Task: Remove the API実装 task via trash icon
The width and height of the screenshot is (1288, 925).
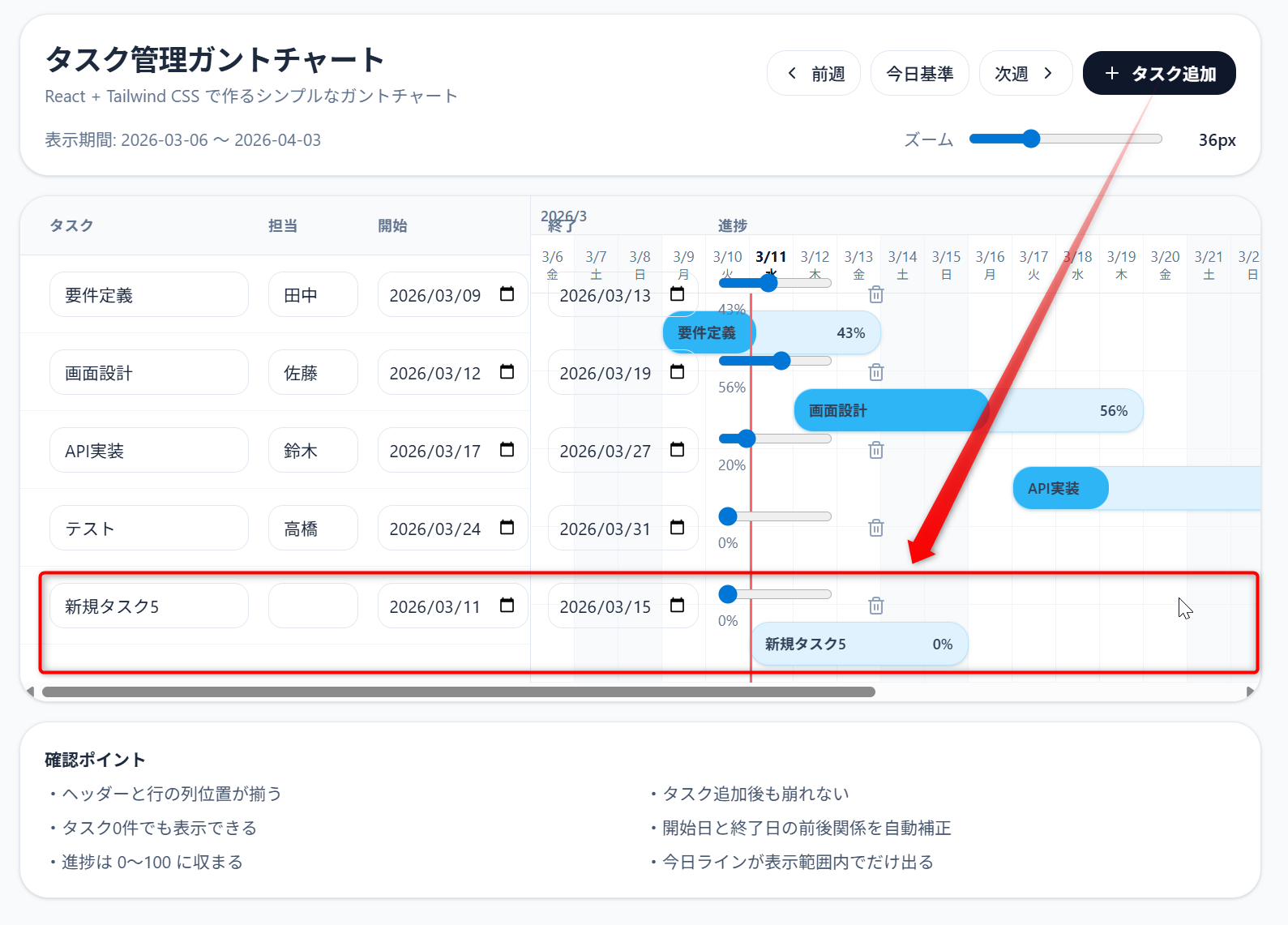Action: [x=875, y=450]
